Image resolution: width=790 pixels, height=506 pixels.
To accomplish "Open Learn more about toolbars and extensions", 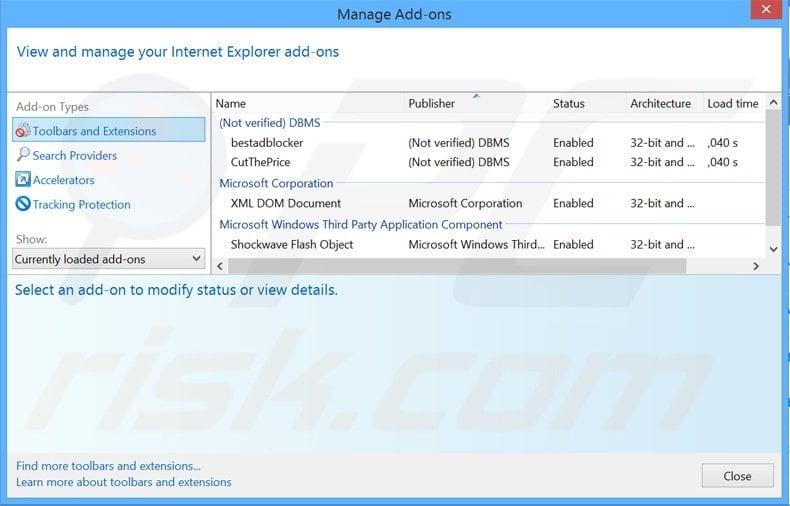I will coord(124,482).
